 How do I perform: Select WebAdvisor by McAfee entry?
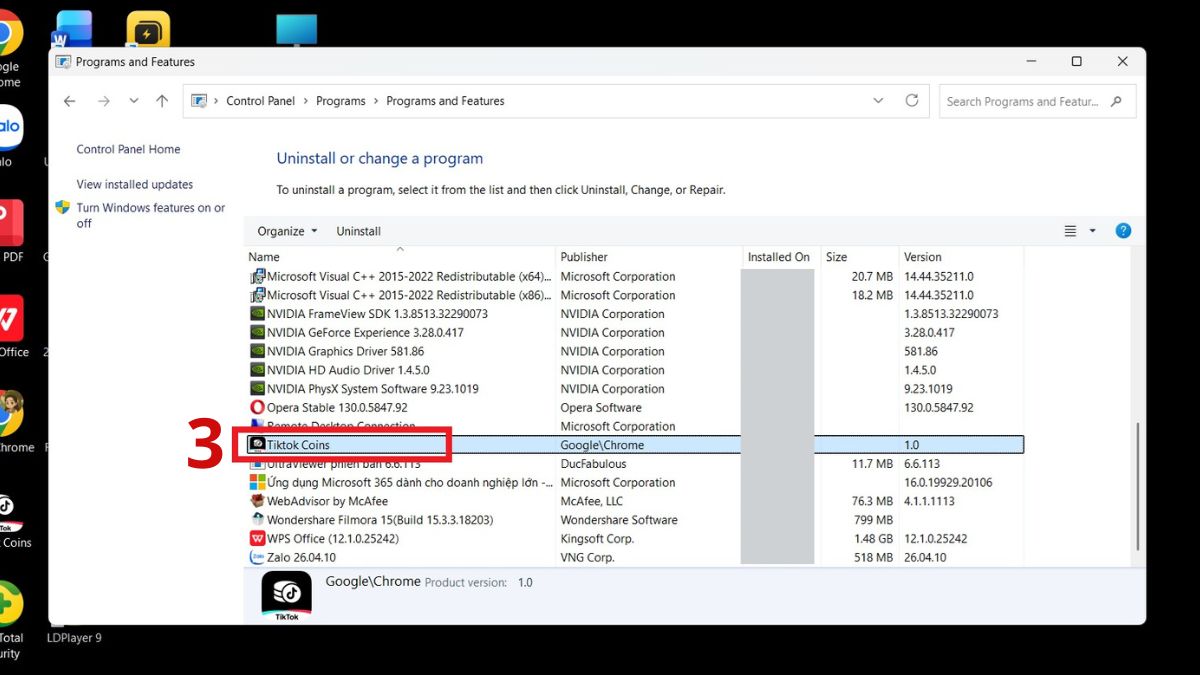tap(327, 501)
